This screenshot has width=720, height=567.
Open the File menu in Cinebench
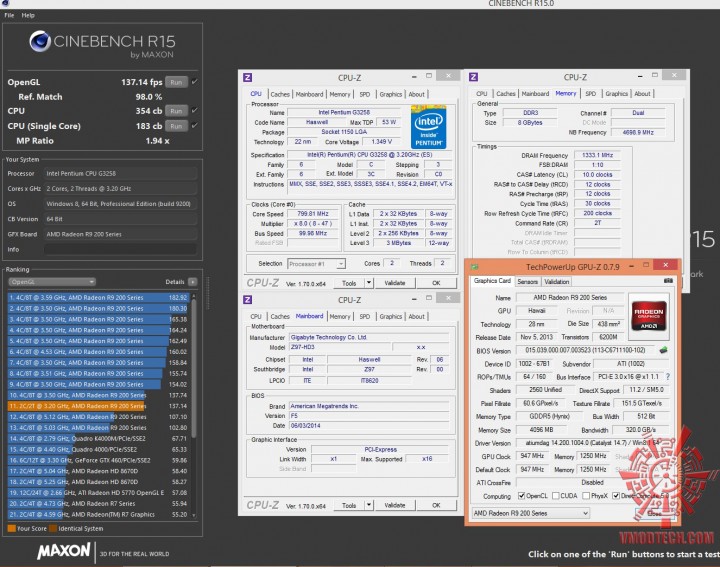[9, 15]
